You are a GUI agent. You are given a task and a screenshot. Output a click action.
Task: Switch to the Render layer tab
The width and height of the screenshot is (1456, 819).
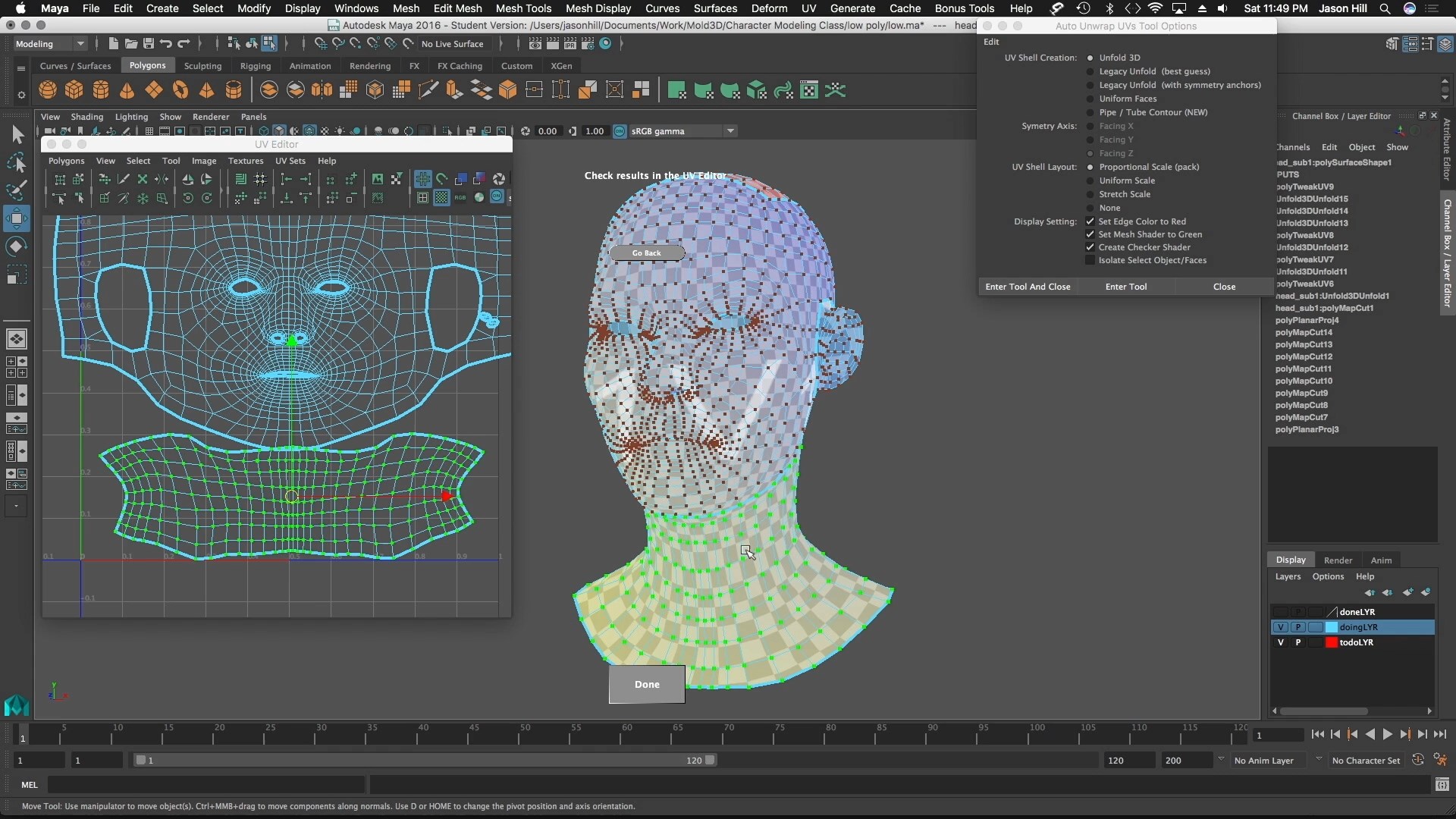(1338, 560)
